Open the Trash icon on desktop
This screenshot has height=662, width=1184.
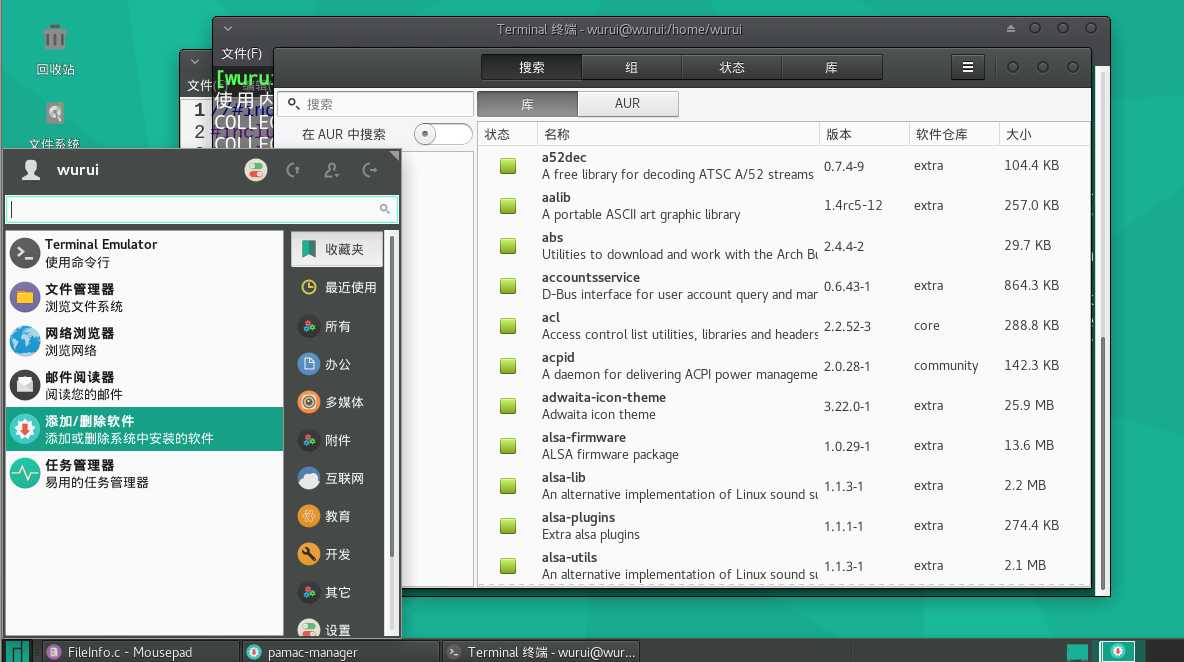click(55, 38)
